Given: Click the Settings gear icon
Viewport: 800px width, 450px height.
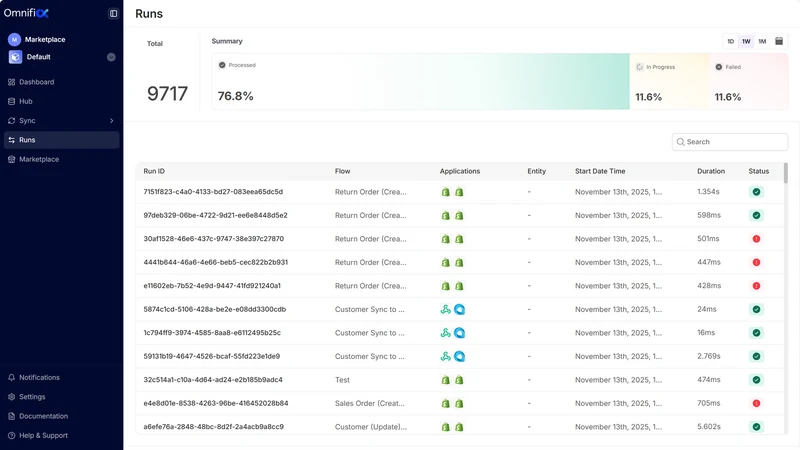Looking at the screenshot, I should [x=11, y=397].
